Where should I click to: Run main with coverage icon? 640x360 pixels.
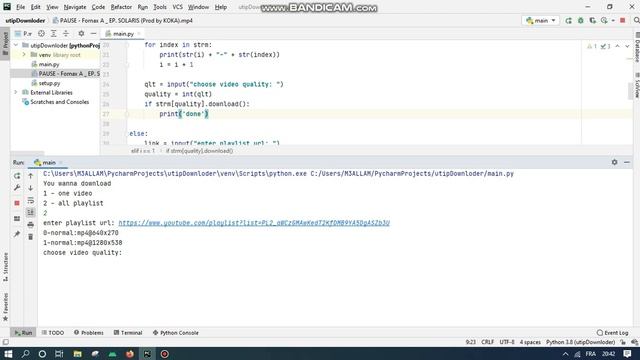592,20
